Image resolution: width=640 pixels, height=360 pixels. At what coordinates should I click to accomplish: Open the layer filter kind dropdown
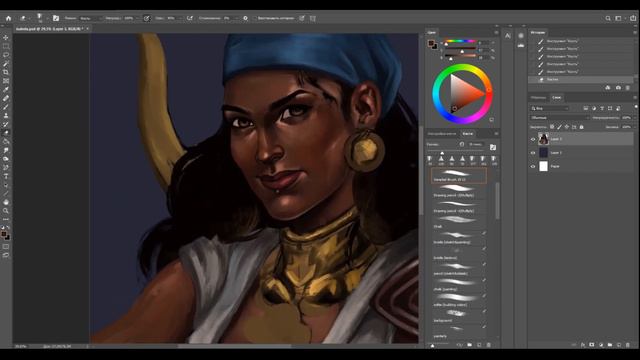click(550, 108)
